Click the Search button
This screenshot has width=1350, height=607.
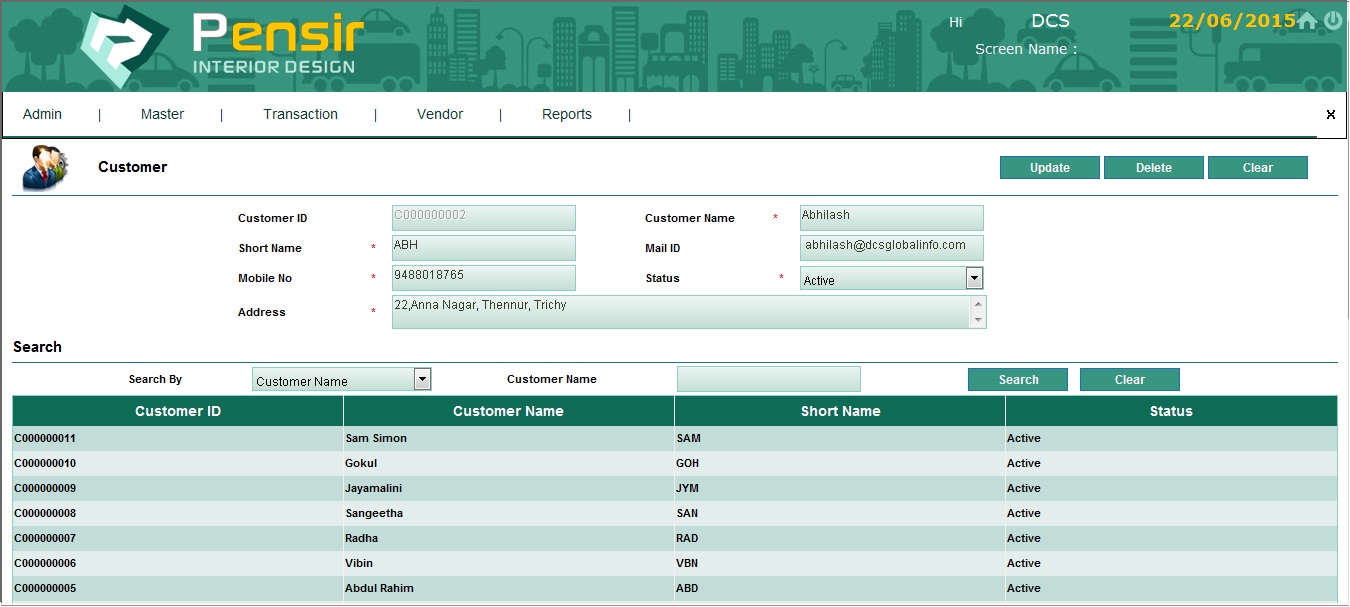click(x=1017, y=380)
